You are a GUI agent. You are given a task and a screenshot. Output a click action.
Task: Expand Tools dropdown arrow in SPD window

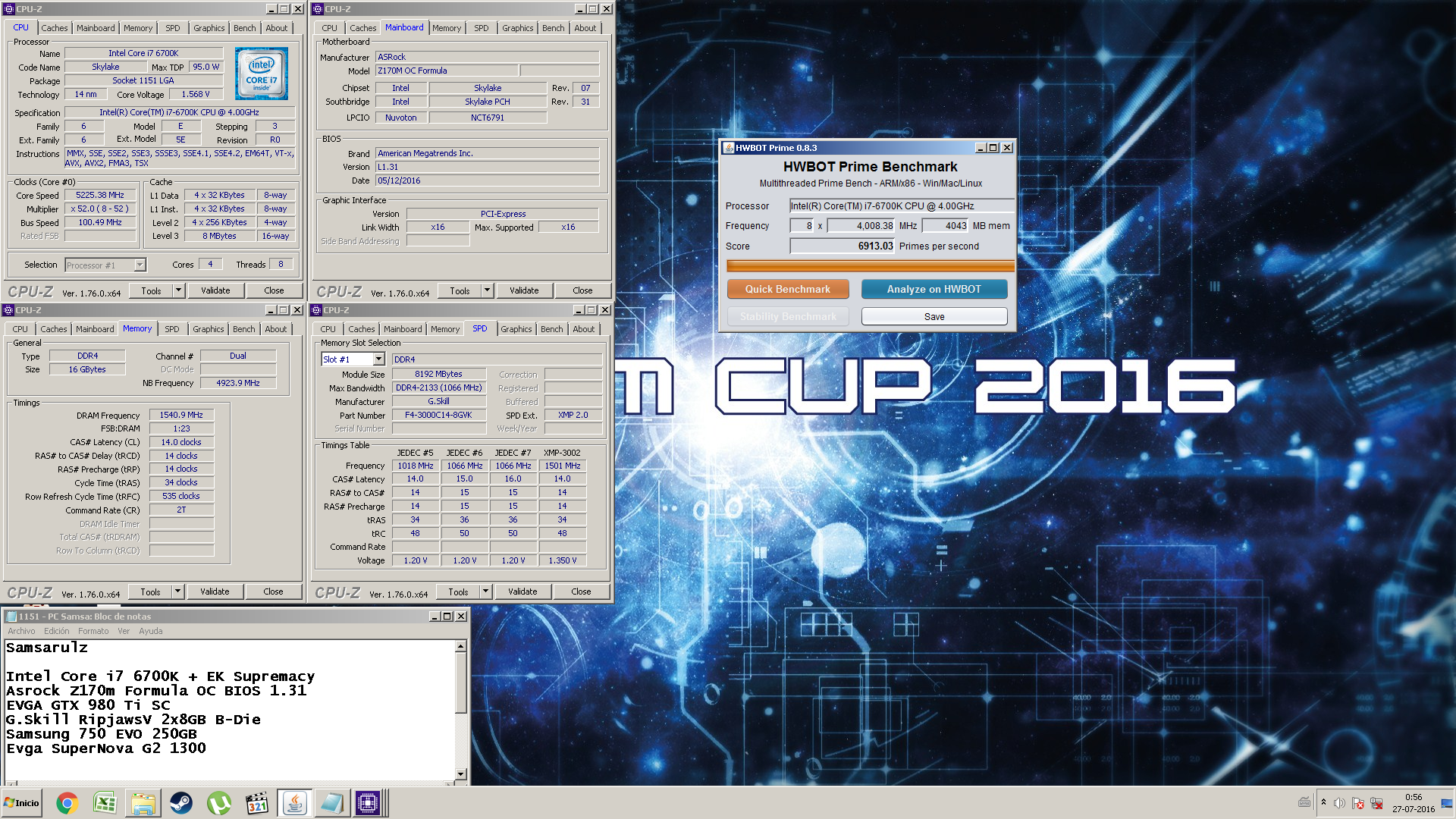point(485,591)
